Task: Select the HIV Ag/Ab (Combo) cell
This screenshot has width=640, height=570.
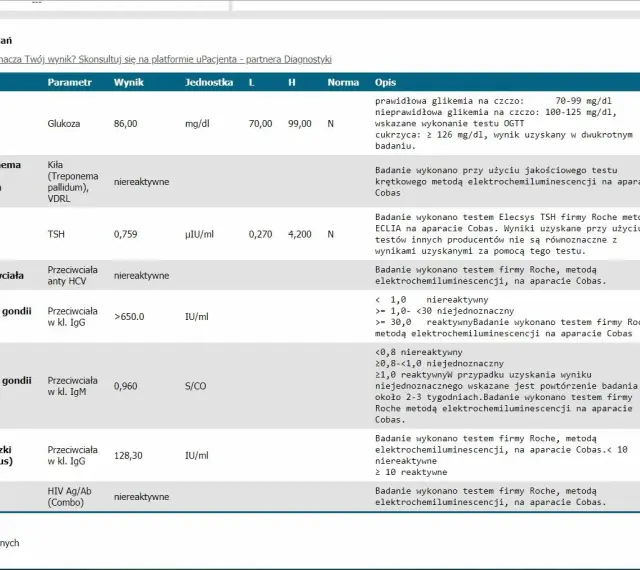Action: 69,497
